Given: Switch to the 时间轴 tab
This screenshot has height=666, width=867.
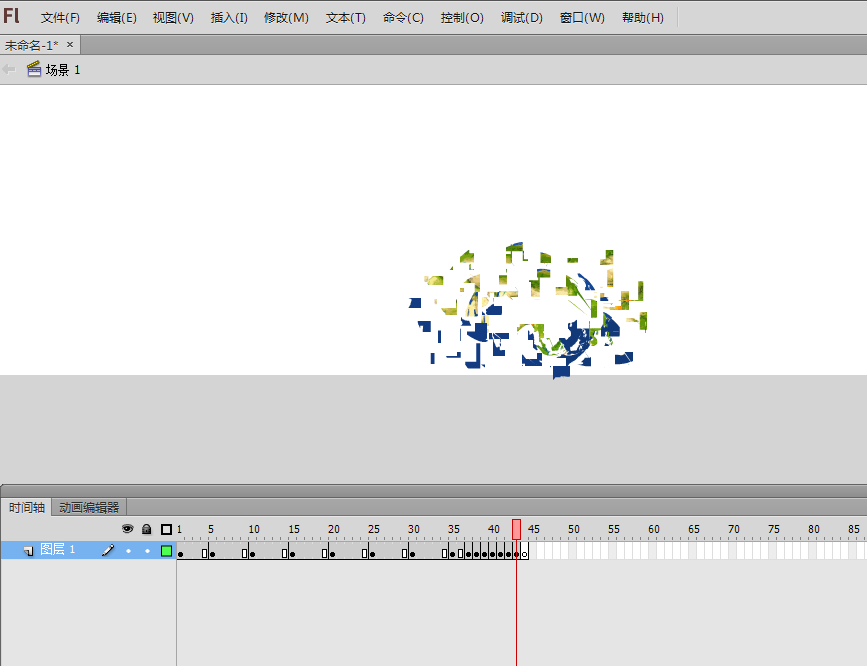Looking at the screenshot, I should 27,507.
